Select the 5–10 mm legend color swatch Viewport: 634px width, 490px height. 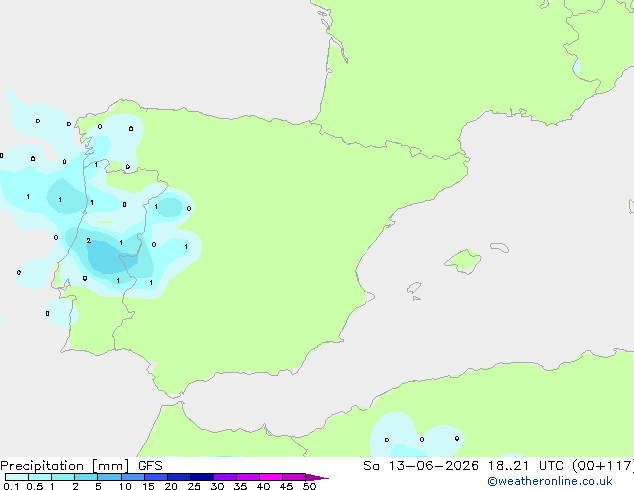(x=109, y=477)
